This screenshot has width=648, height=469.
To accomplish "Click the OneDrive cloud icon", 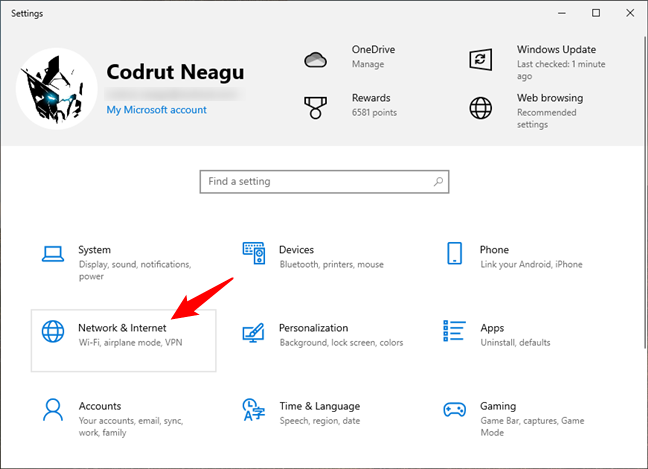I will pos(316,60).
